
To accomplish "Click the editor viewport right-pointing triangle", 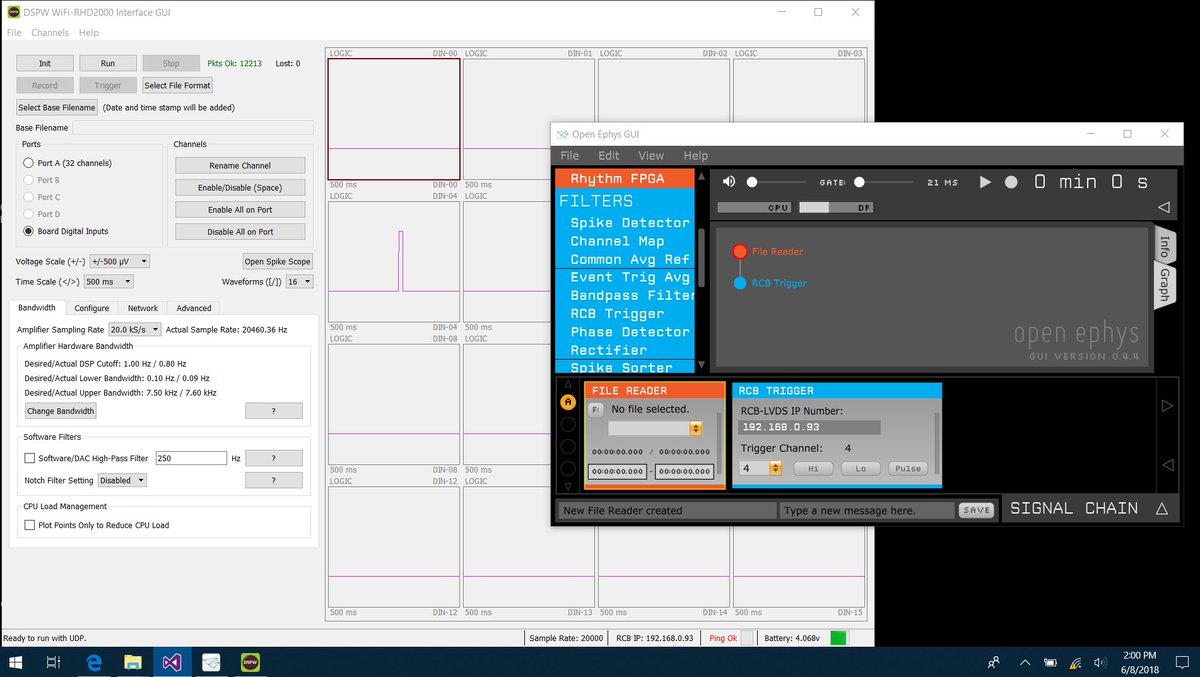I will coord(1166,406).
